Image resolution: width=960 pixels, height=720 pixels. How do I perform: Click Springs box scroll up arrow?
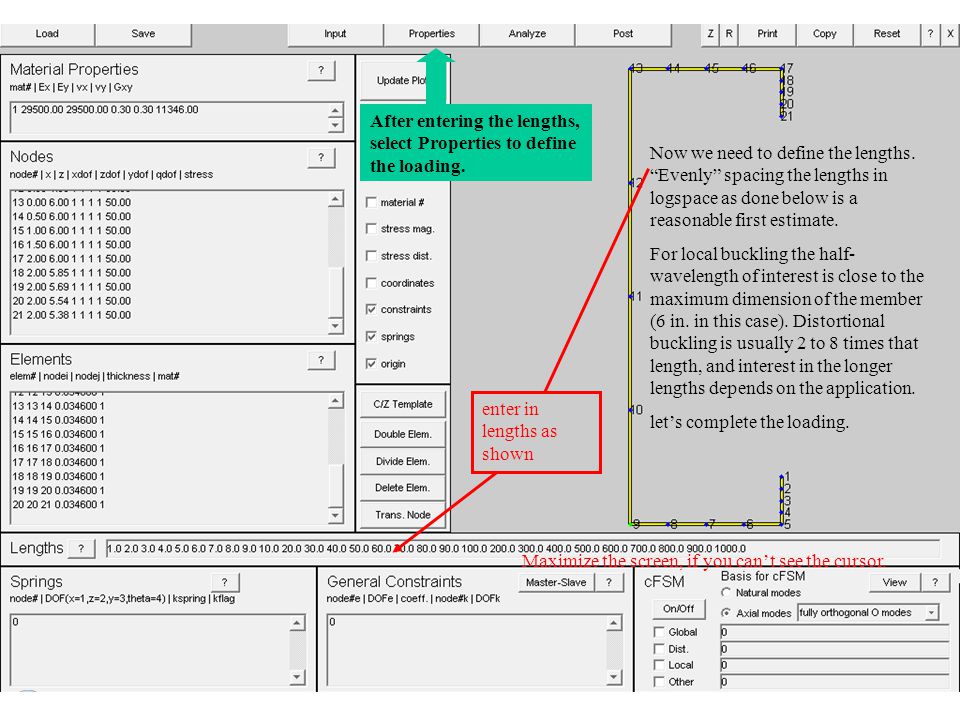pyautogui.click(x=297, y=623)
